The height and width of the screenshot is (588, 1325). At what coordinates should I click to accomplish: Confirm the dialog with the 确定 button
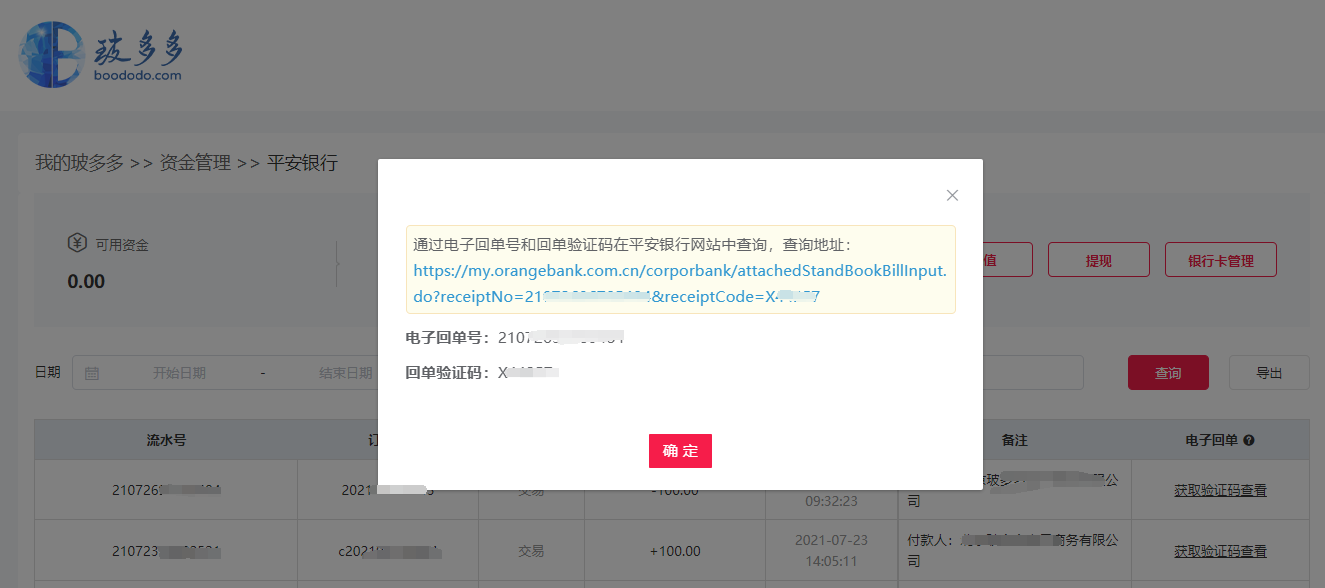click(680, 451)
